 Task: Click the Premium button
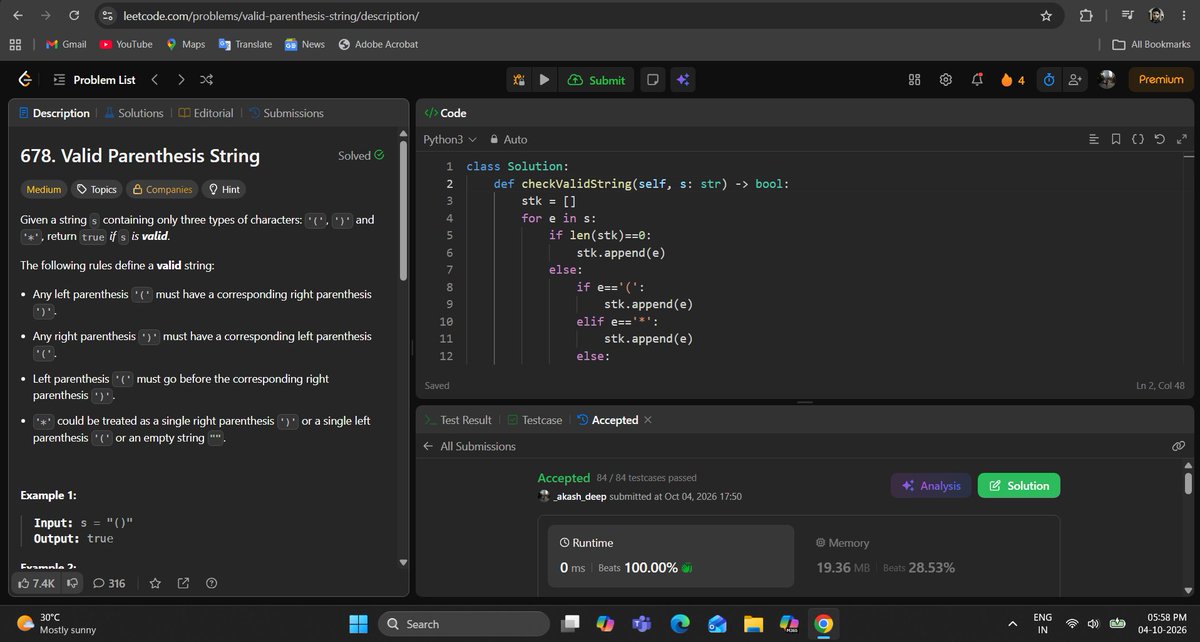coord(1161,80)
